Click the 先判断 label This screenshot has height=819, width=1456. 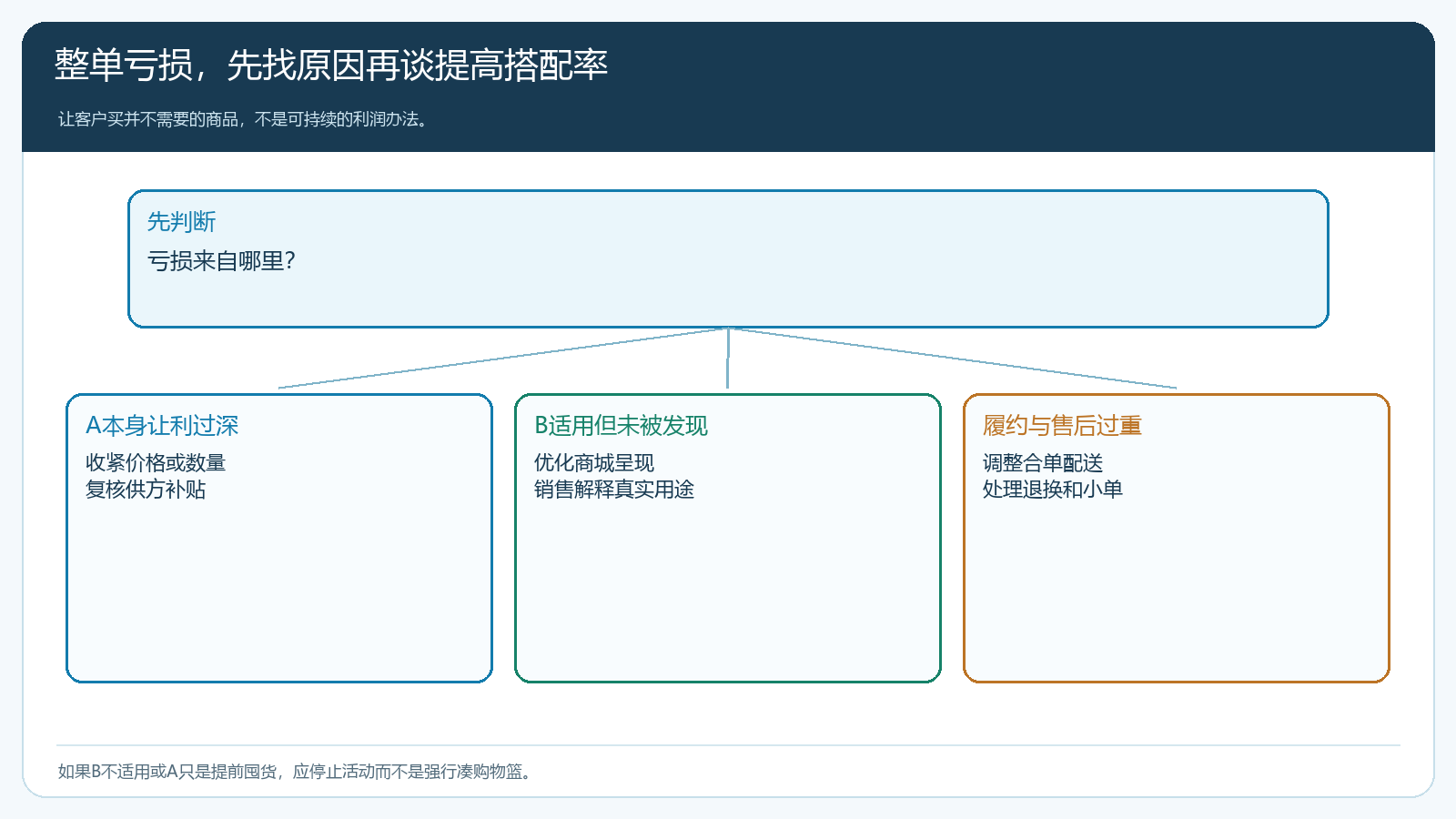181,222
